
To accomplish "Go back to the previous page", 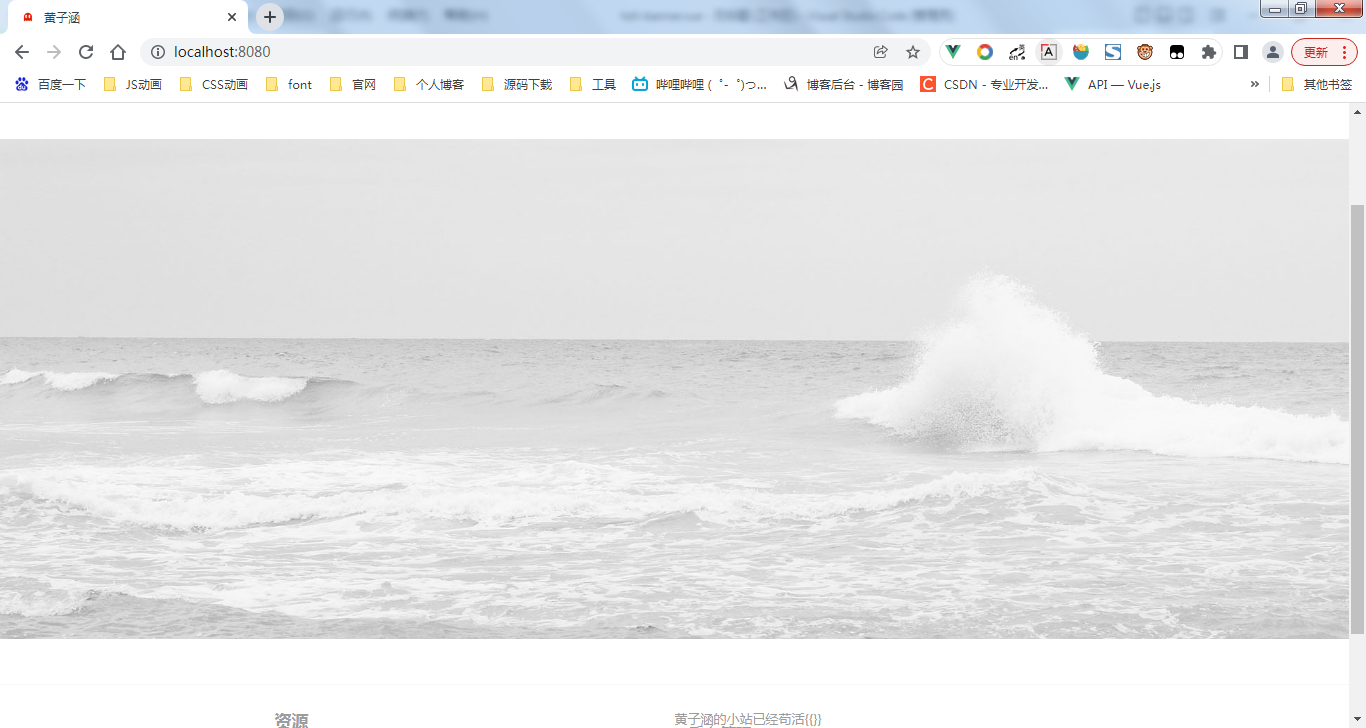I will (x=22, y=52).
